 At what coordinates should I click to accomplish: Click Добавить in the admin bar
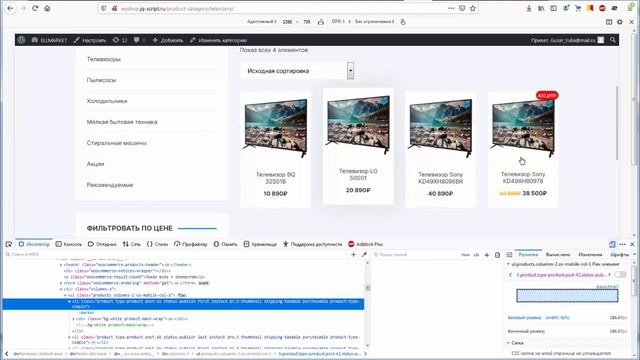[168, 40]
